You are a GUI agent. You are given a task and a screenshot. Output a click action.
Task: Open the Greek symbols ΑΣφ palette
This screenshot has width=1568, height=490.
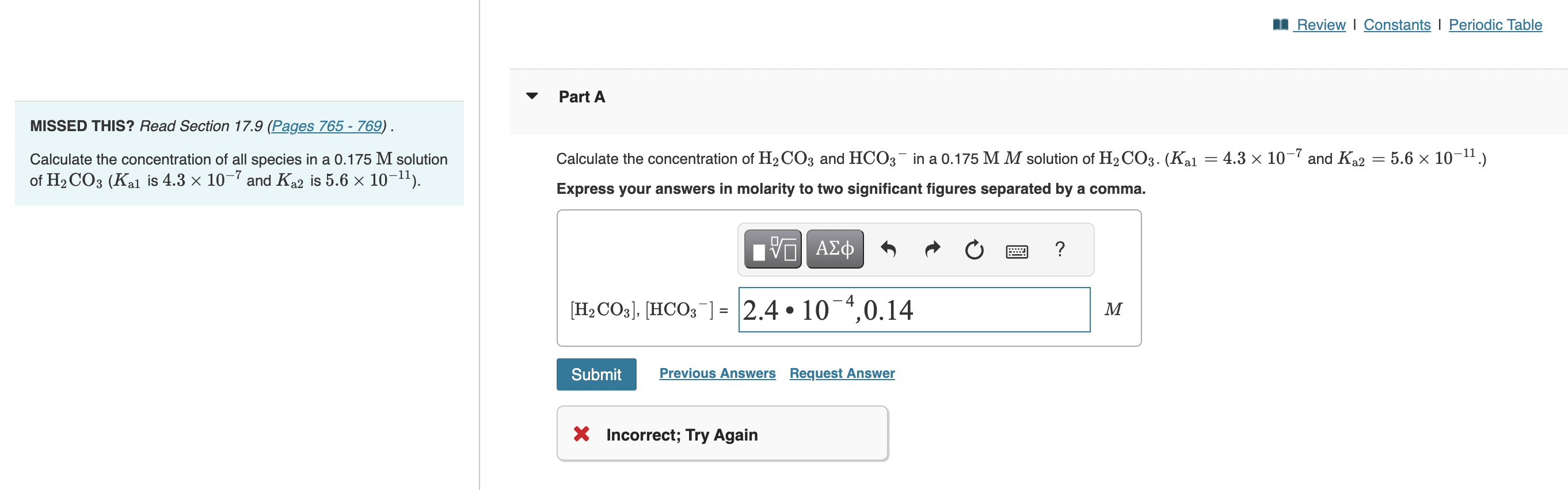pos(834,248)
